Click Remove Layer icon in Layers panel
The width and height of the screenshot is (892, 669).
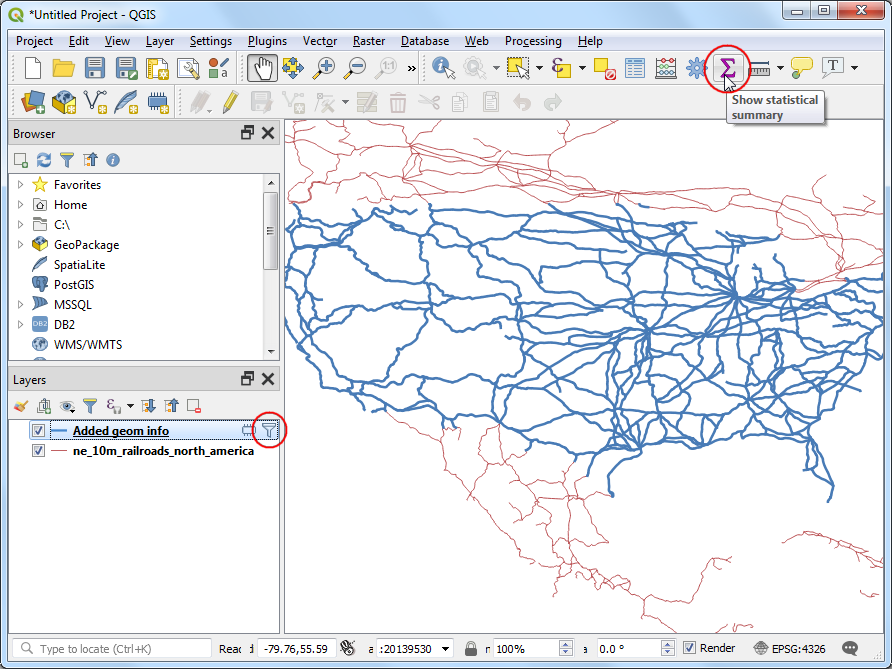[194, 405]
